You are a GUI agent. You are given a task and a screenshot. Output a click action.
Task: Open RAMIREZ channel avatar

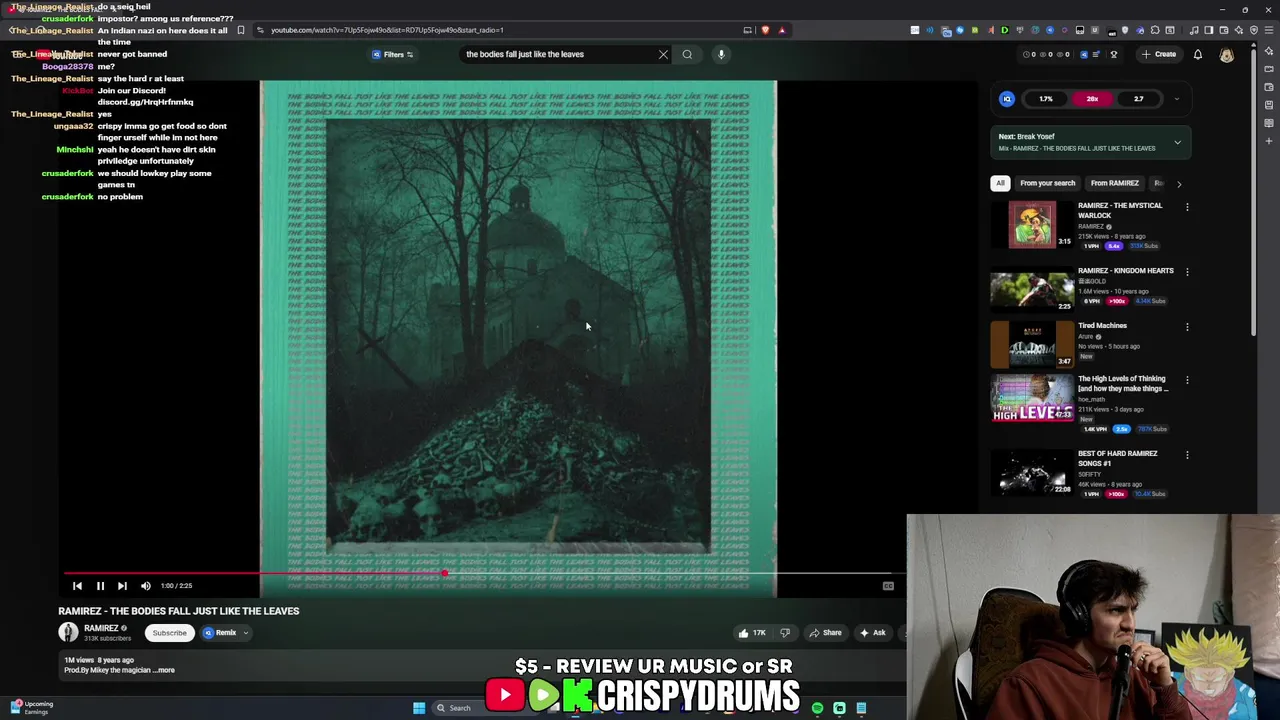pos(68,632)
